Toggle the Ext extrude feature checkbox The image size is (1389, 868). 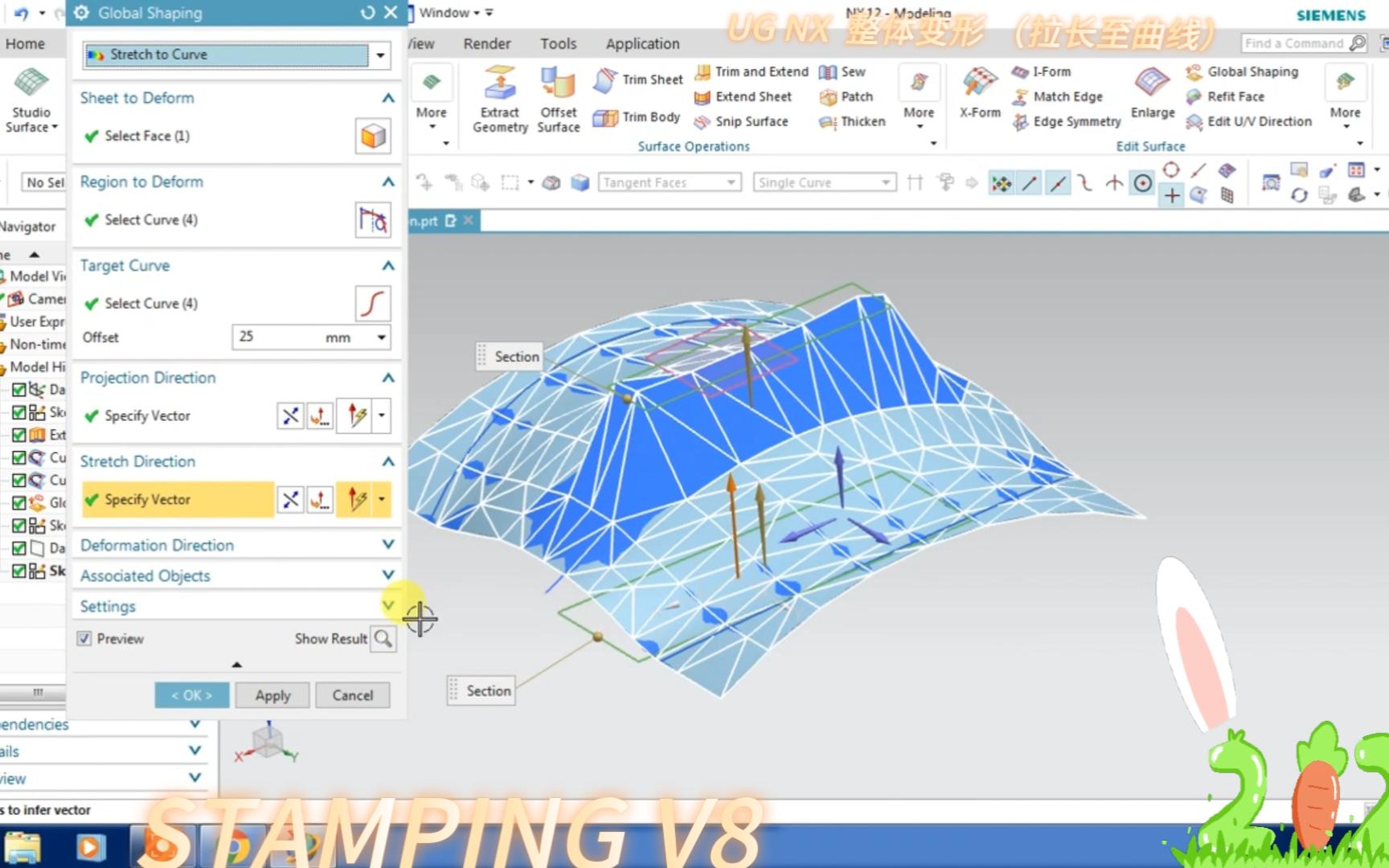pos(18,435)
